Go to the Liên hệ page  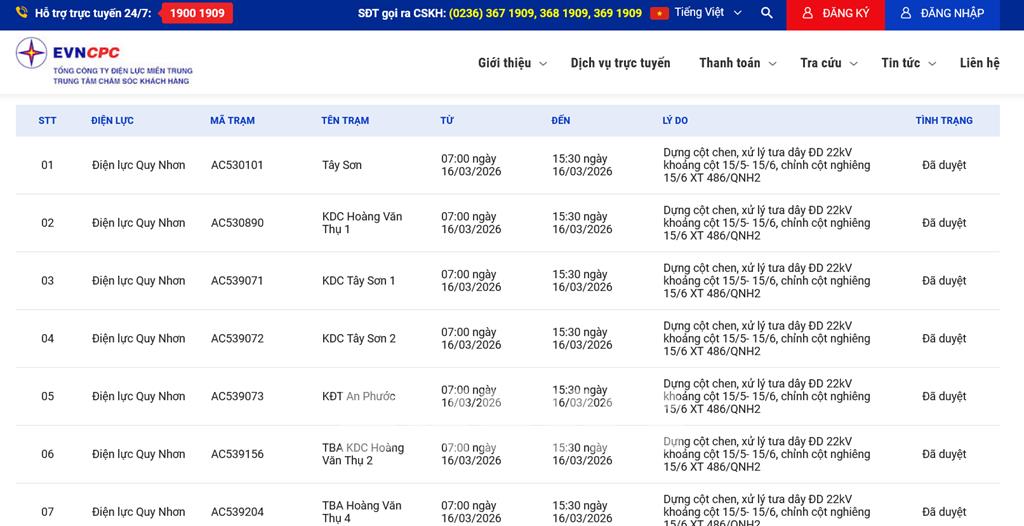point(979,63)
